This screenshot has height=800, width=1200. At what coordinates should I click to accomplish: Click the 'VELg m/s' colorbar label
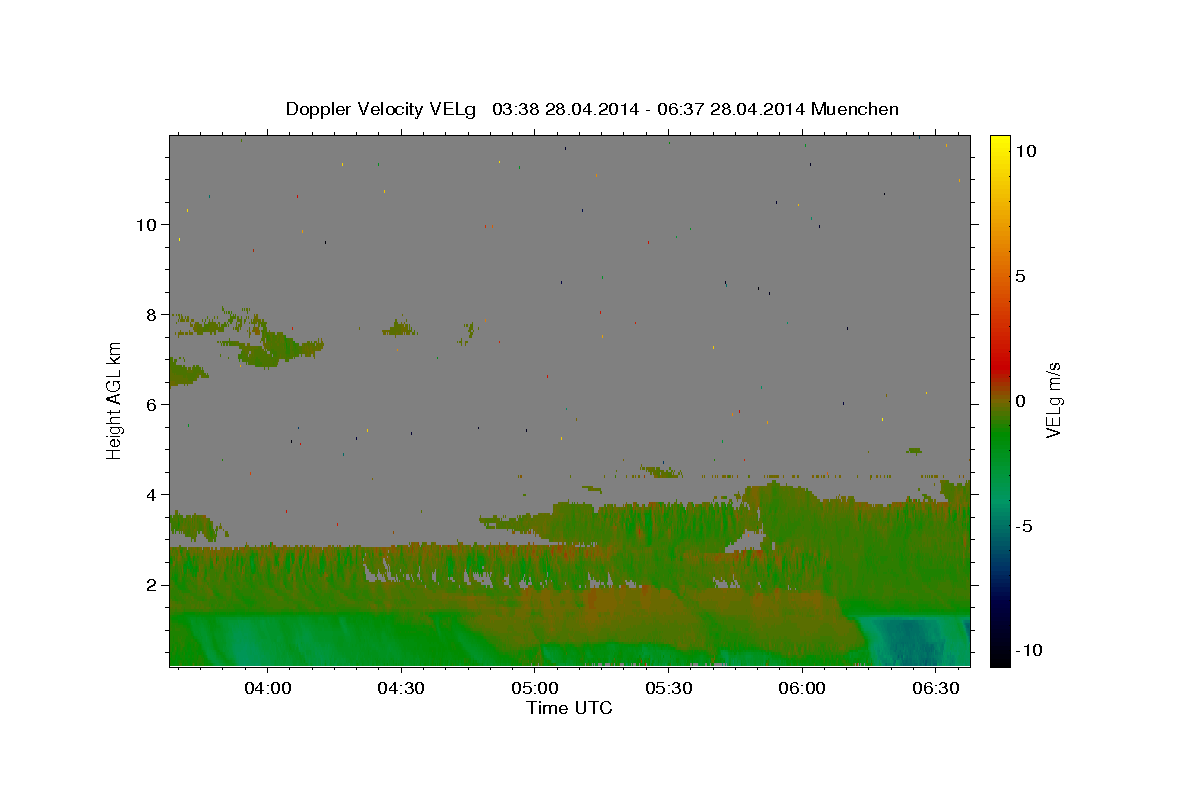coord(1052,401)
